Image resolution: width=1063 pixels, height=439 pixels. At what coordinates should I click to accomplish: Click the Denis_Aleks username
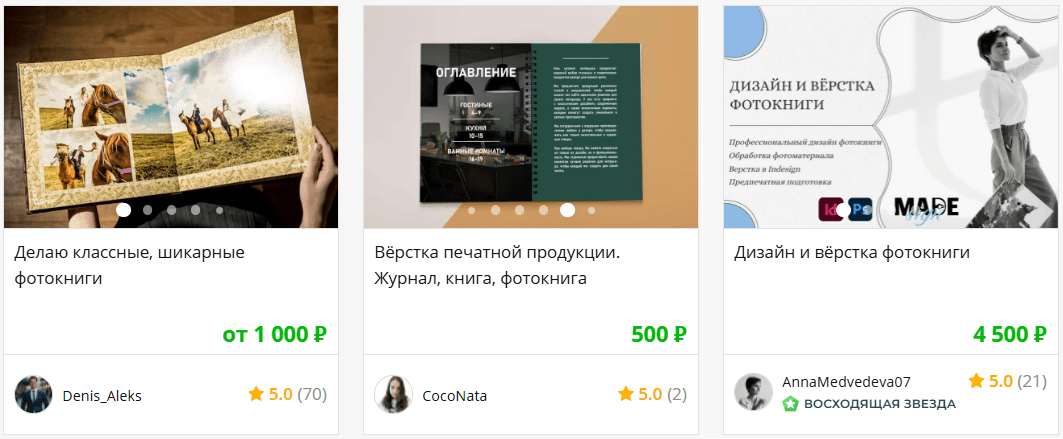[102, 396]
